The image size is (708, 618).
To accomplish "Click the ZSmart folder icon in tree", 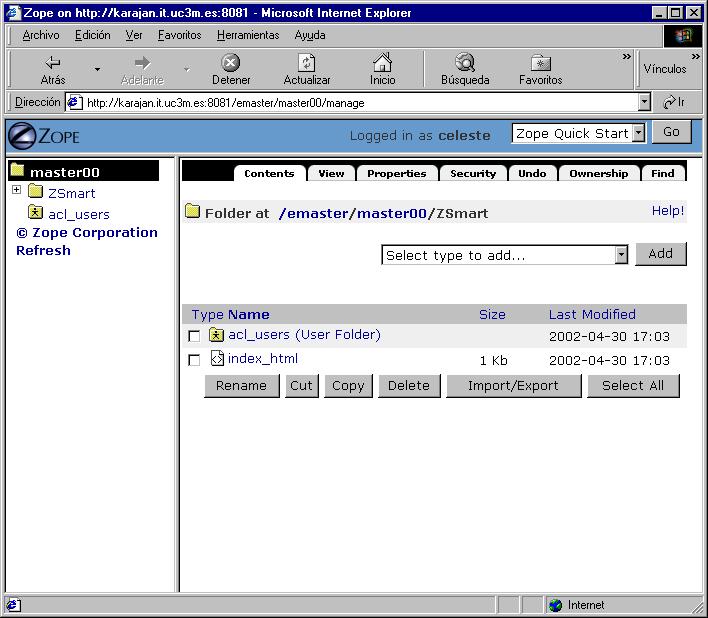I will click(x=35, y=191).
